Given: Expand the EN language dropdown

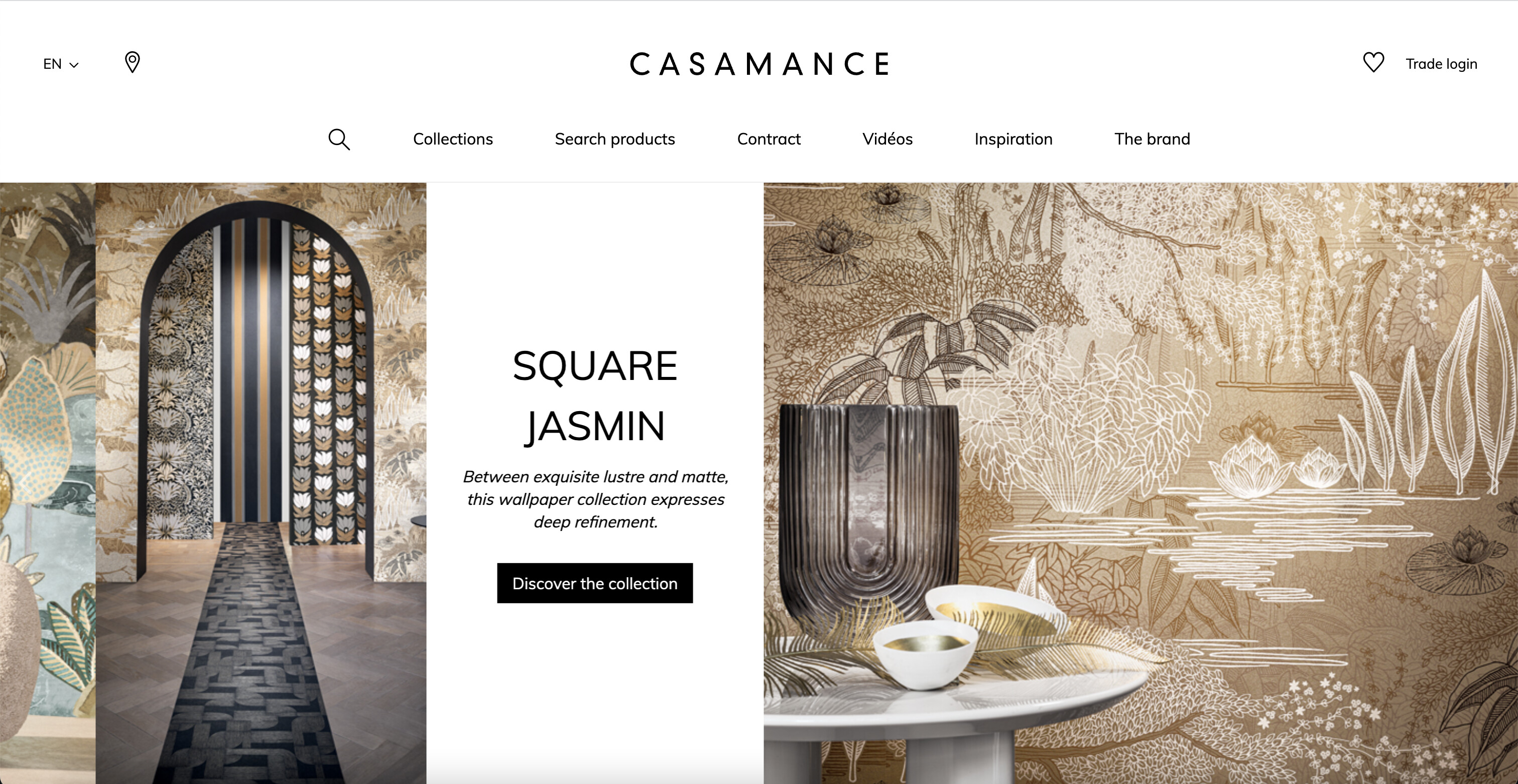Looking at the screenshot, I should (61, 64).
